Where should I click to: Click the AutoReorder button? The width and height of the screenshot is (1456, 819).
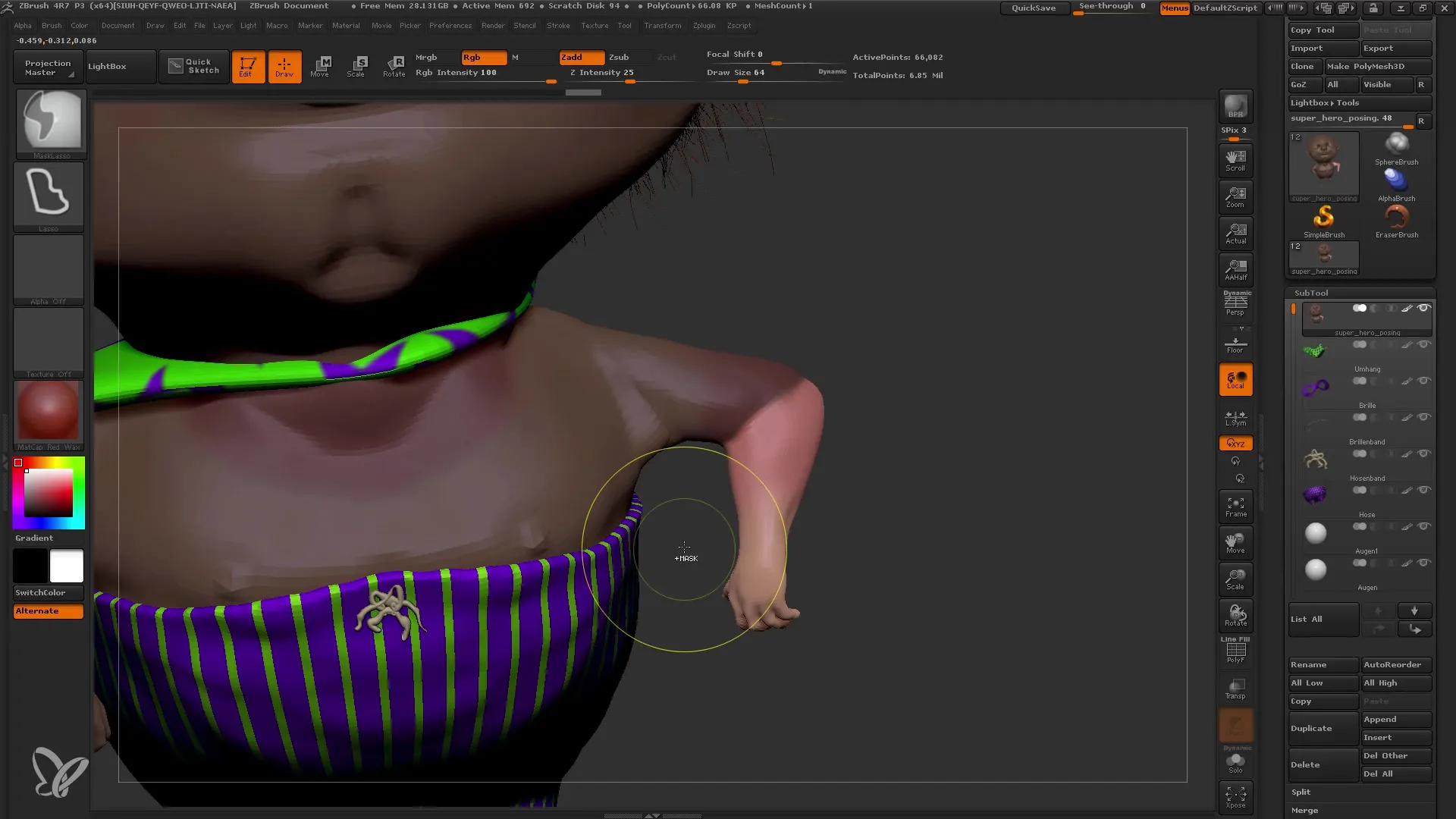[1393, 663]
